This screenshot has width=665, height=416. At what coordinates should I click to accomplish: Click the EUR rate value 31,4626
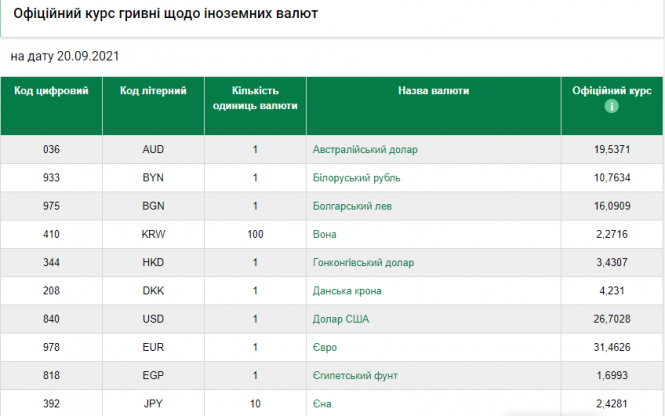tap(612, 347)
